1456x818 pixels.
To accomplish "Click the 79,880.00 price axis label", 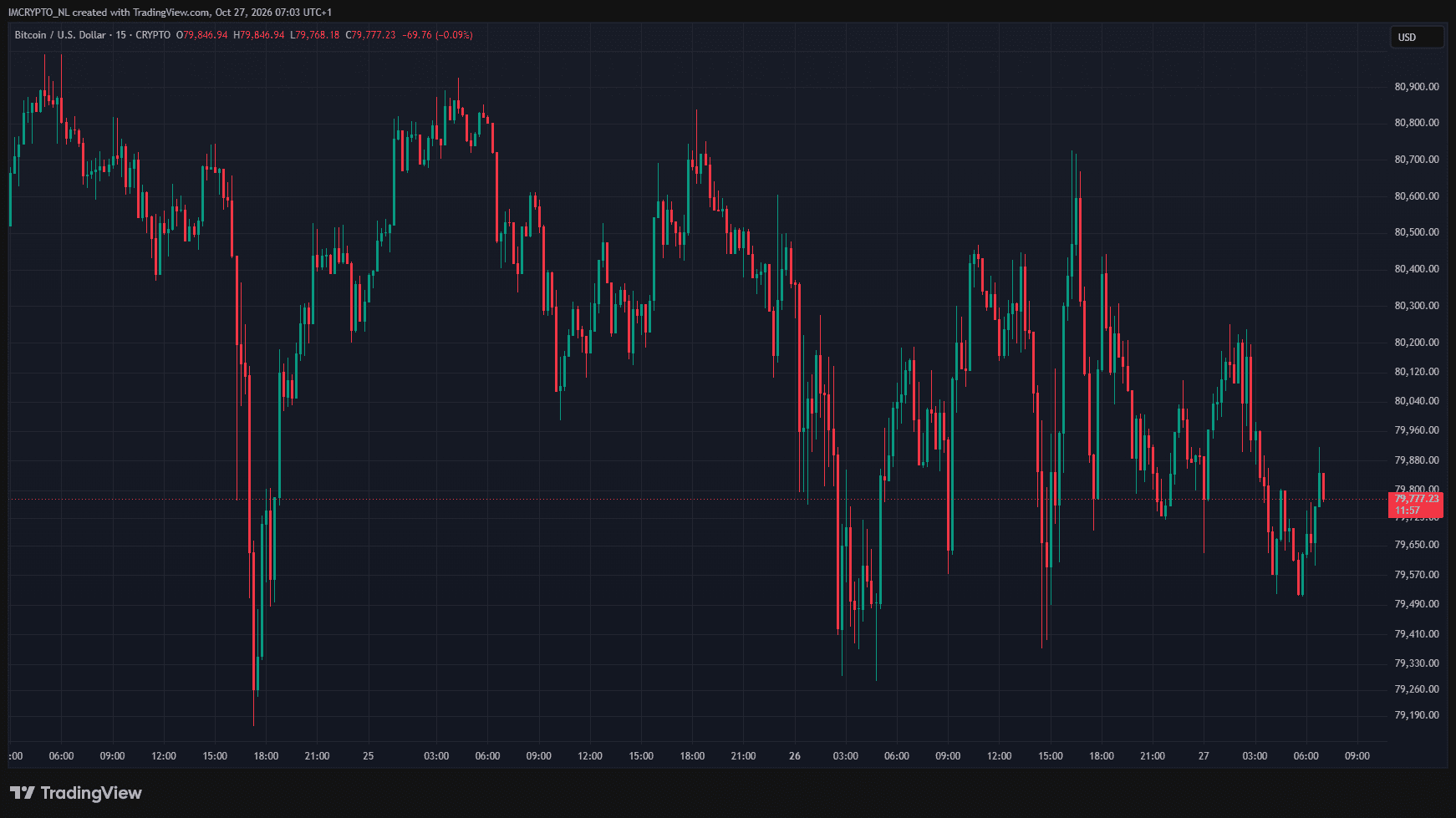I will pyautogui.click(x=1417, y=460).
